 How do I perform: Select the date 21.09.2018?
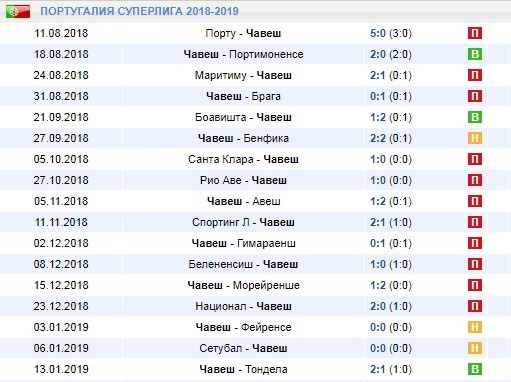61,117
